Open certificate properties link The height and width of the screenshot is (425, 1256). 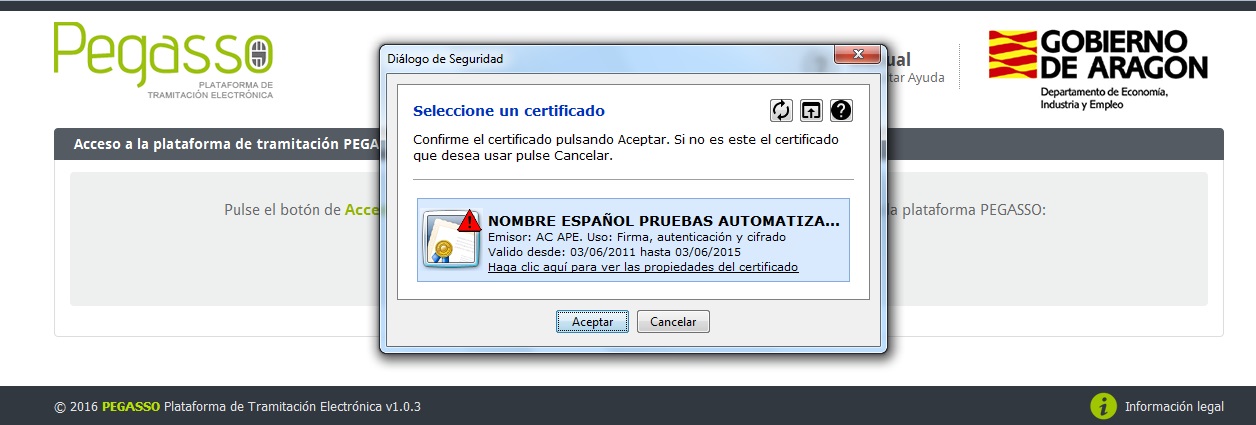643,268
